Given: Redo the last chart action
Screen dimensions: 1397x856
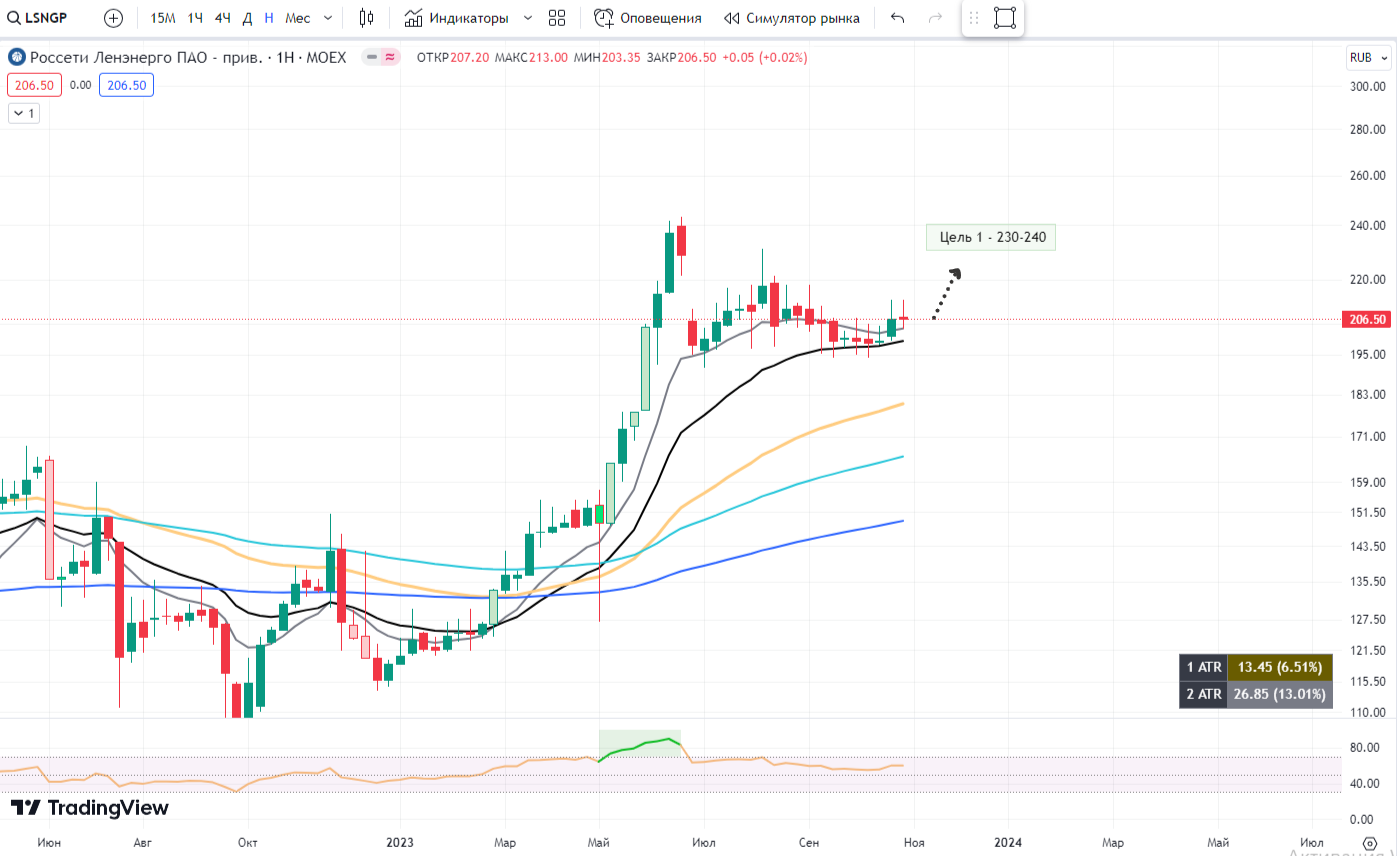Looking at the screenshot, I should 935,18.
